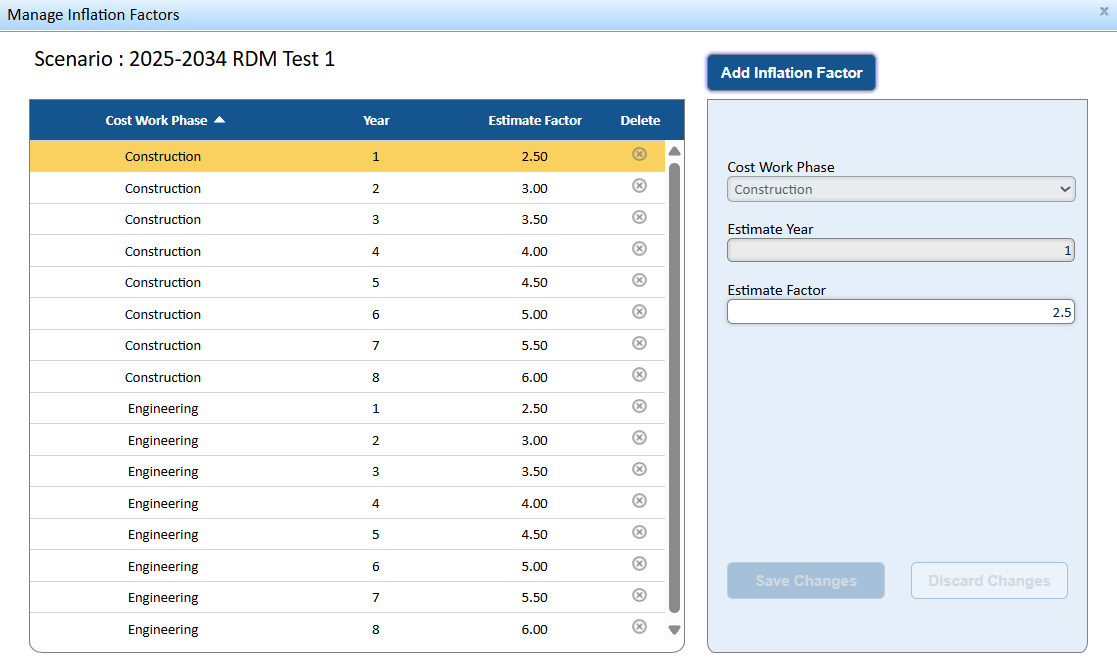Select the Construction row with factor 3.50
This screenshot has width=1117, height=669.
(347, 219)
